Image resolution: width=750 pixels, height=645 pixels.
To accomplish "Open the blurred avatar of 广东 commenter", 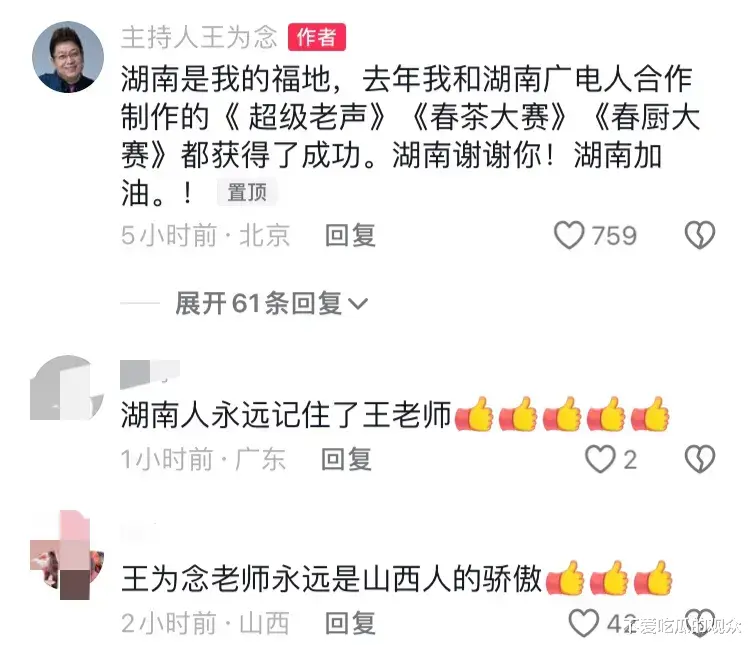I will (x=67, y=388).
